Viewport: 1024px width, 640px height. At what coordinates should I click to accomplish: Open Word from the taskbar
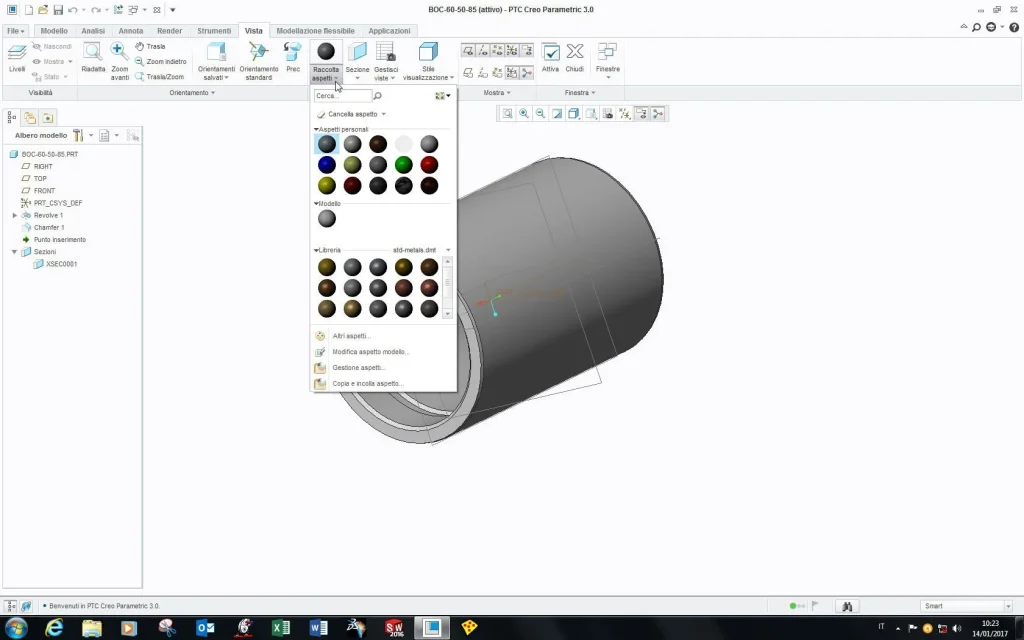318,628
